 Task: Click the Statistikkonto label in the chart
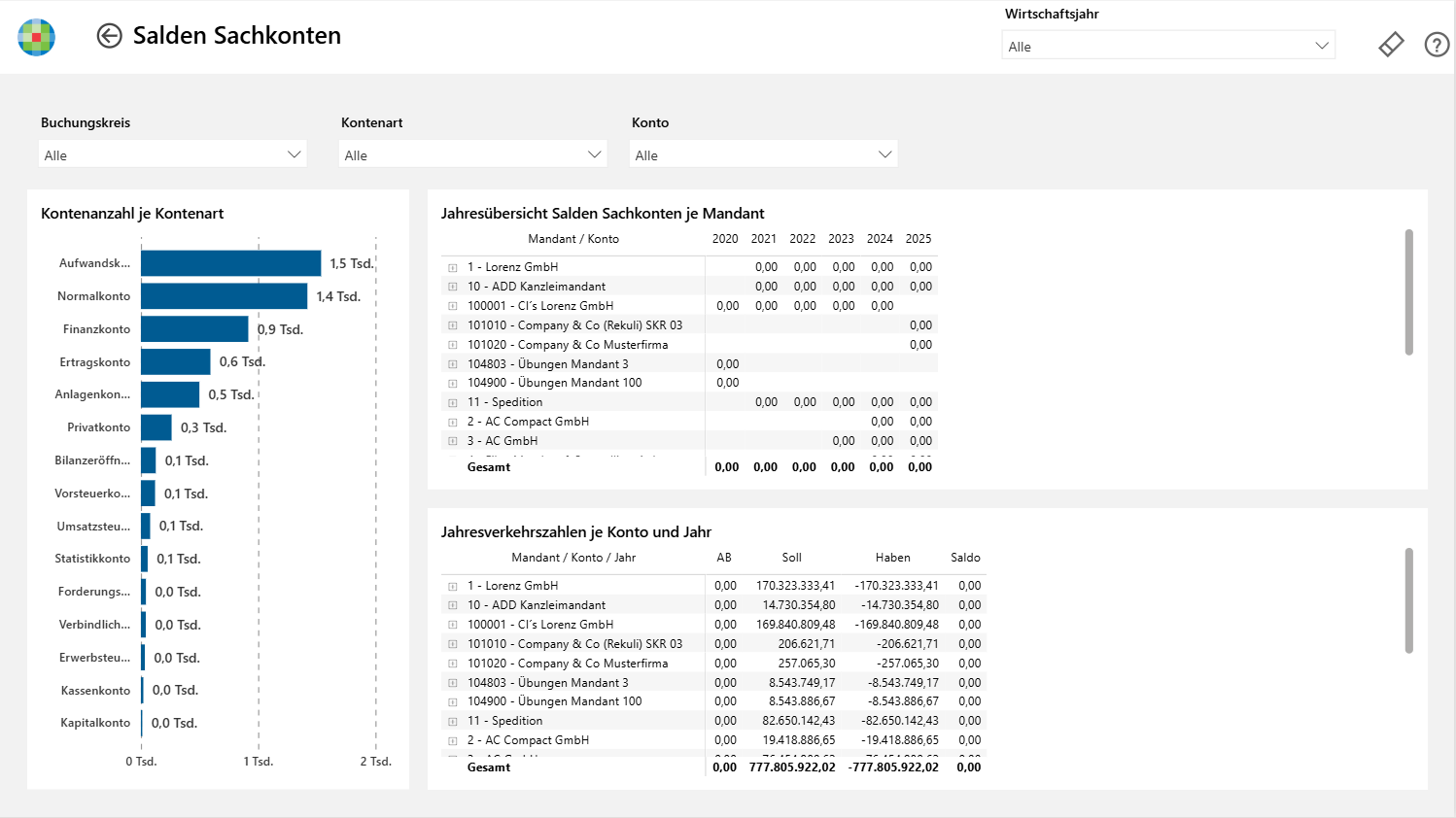pyautogui.click(x=92, y=559)
